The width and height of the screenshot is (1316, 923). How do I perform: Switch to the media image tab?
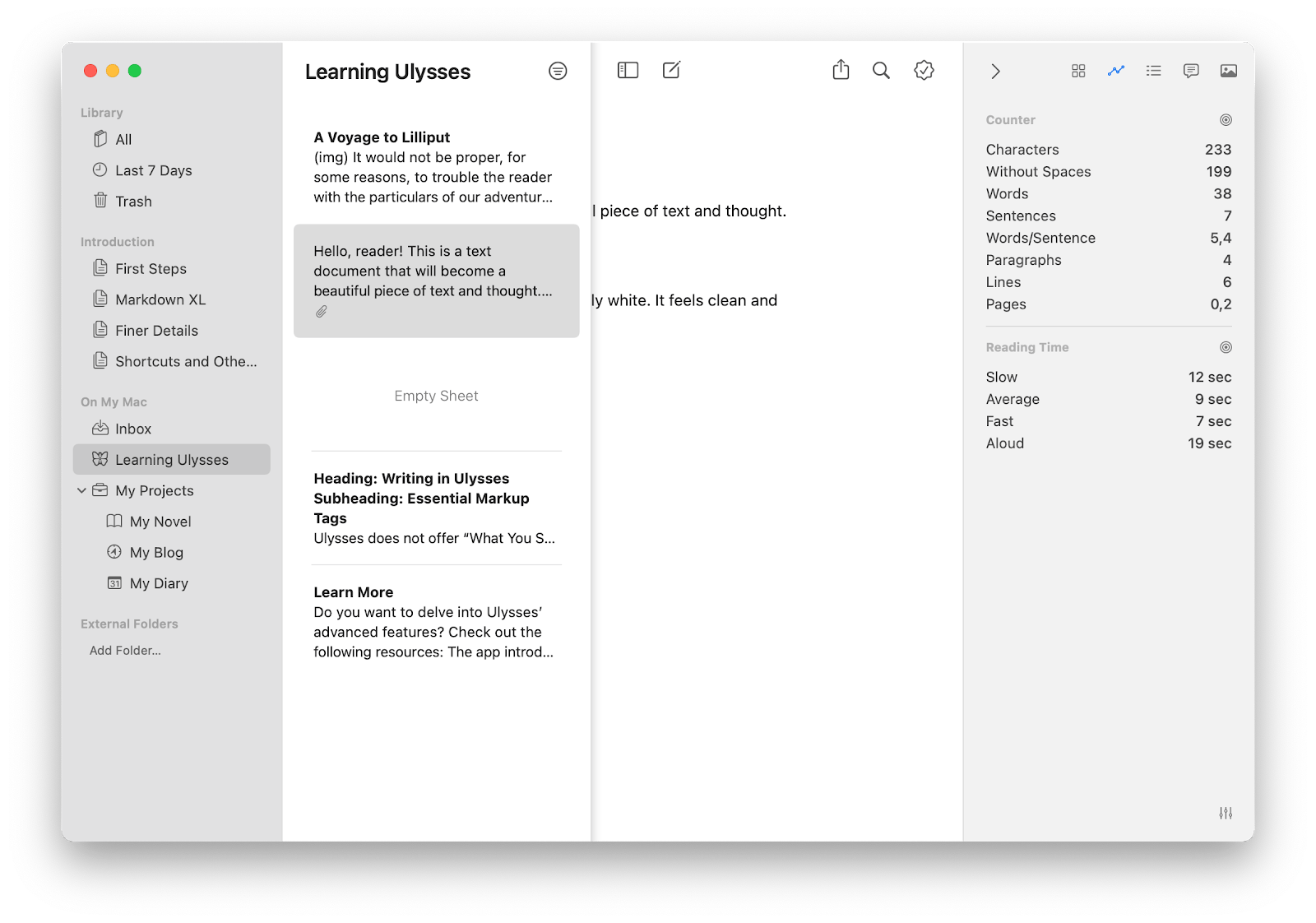coord(1229,71)
